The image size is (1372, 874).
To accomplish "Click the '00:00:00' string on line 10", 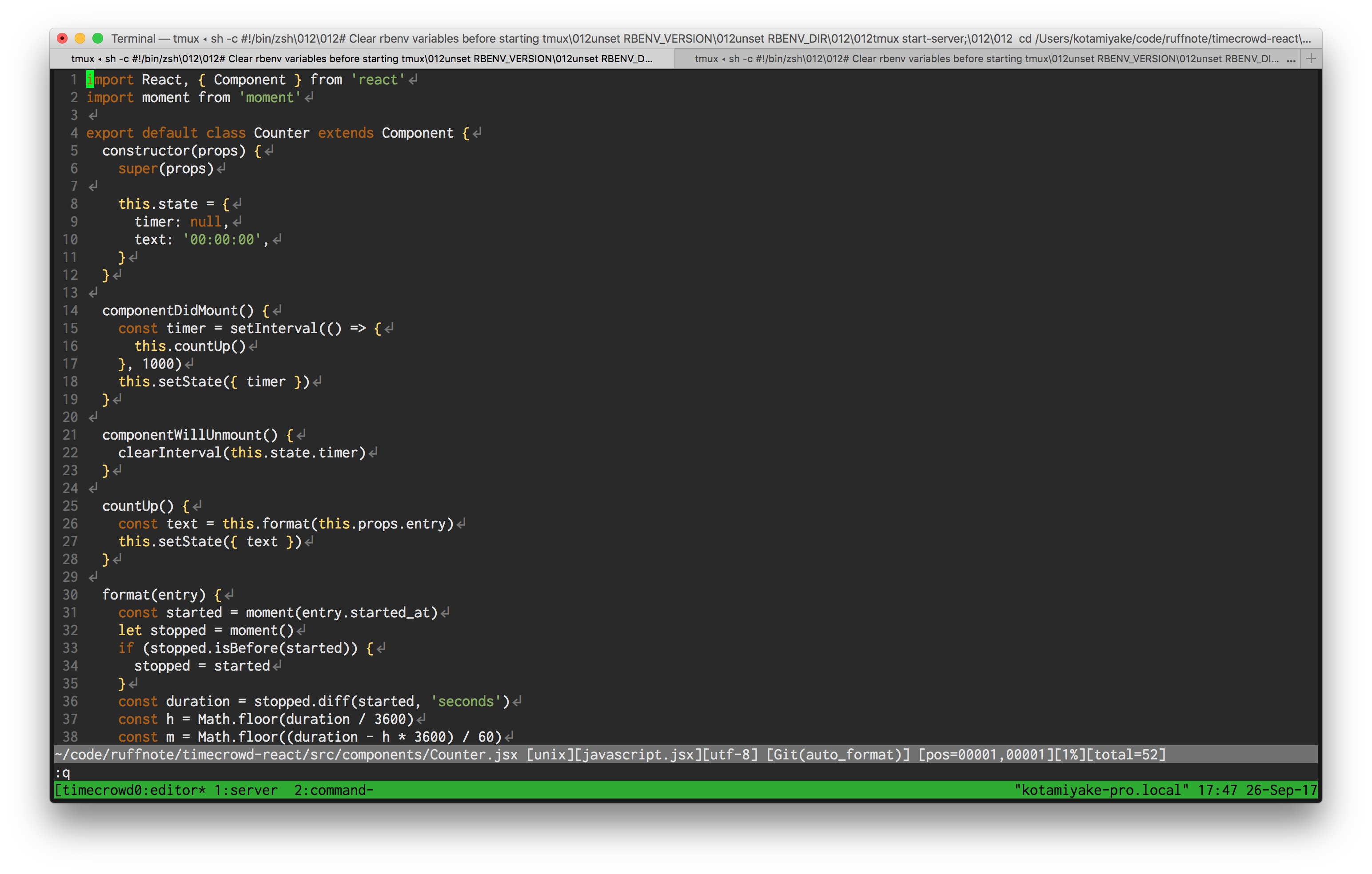I will pyautogui.click(x=222, y=239).
